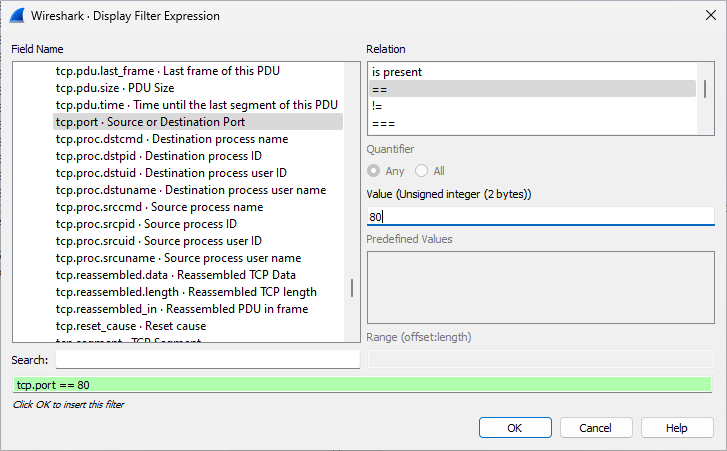Select the === relation

click(x=533, y=123)
